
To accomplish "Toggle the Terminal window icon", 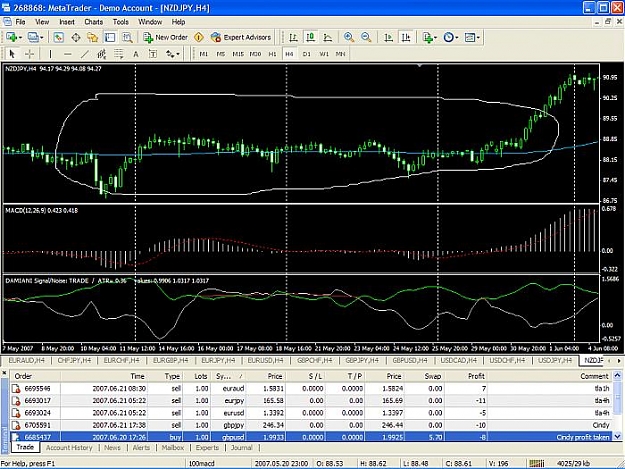I will (x=110, y=37).
